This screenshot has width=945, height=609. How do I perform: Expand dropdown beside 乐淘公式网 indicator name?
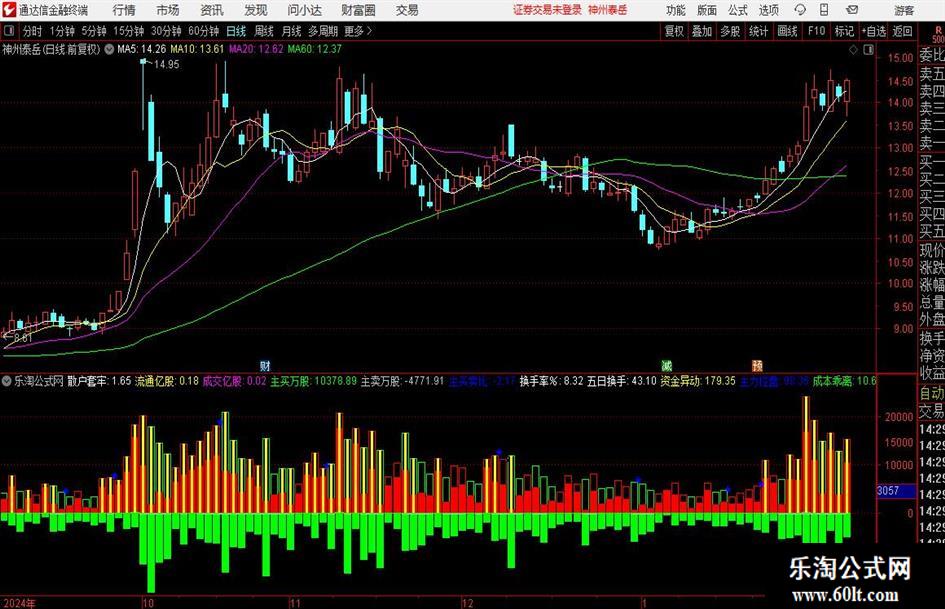click(x=7, y=381)
